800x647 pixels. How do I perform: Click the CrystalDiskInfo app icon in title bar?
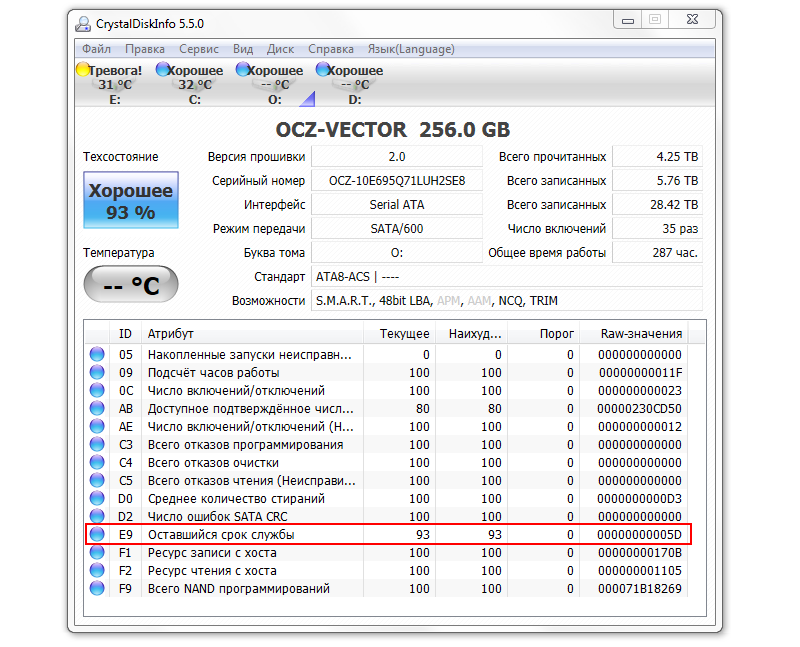pyautogui.click(x=83, y=23)
